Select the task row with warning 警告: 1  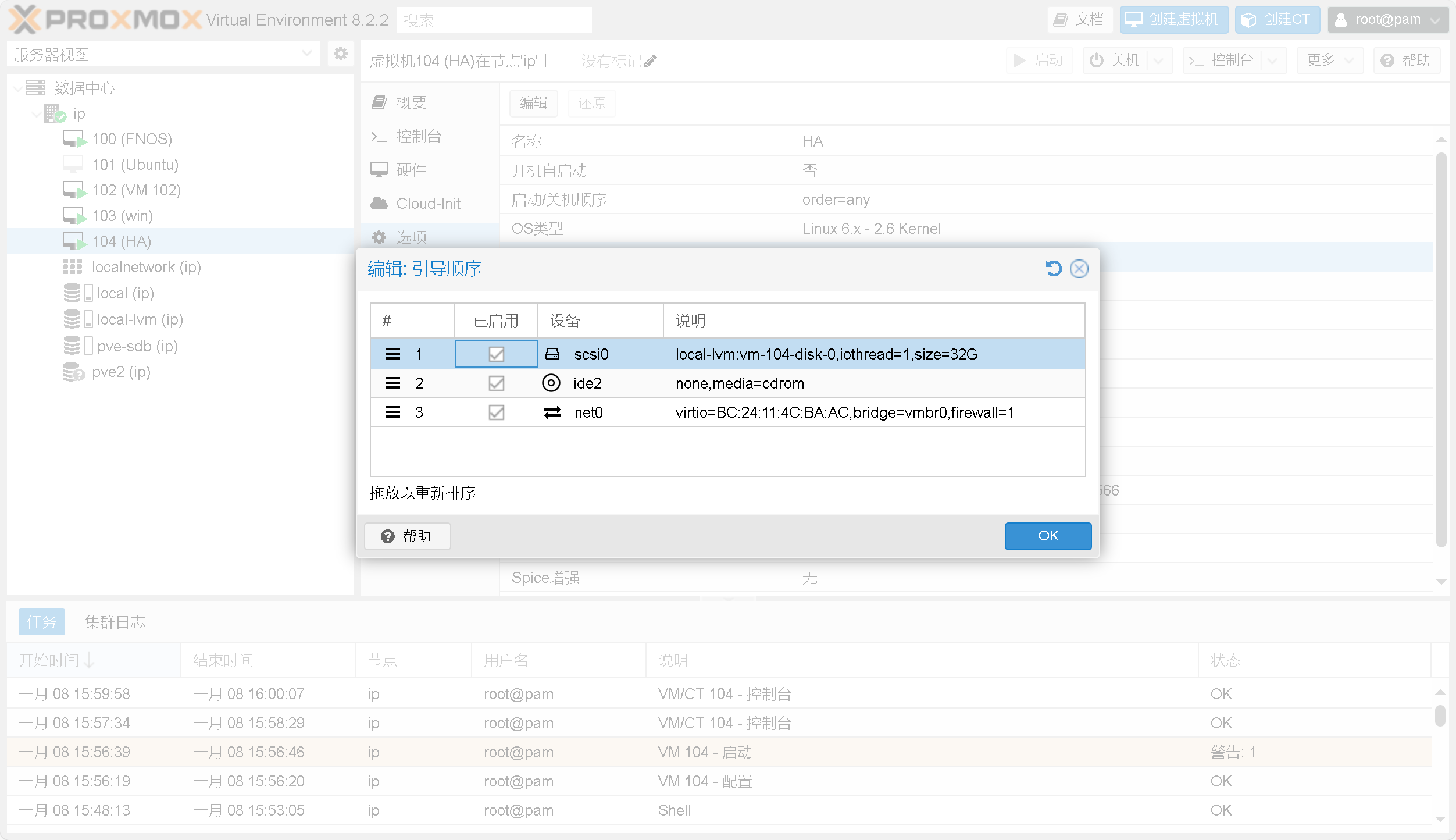click(x=719, y=752)
